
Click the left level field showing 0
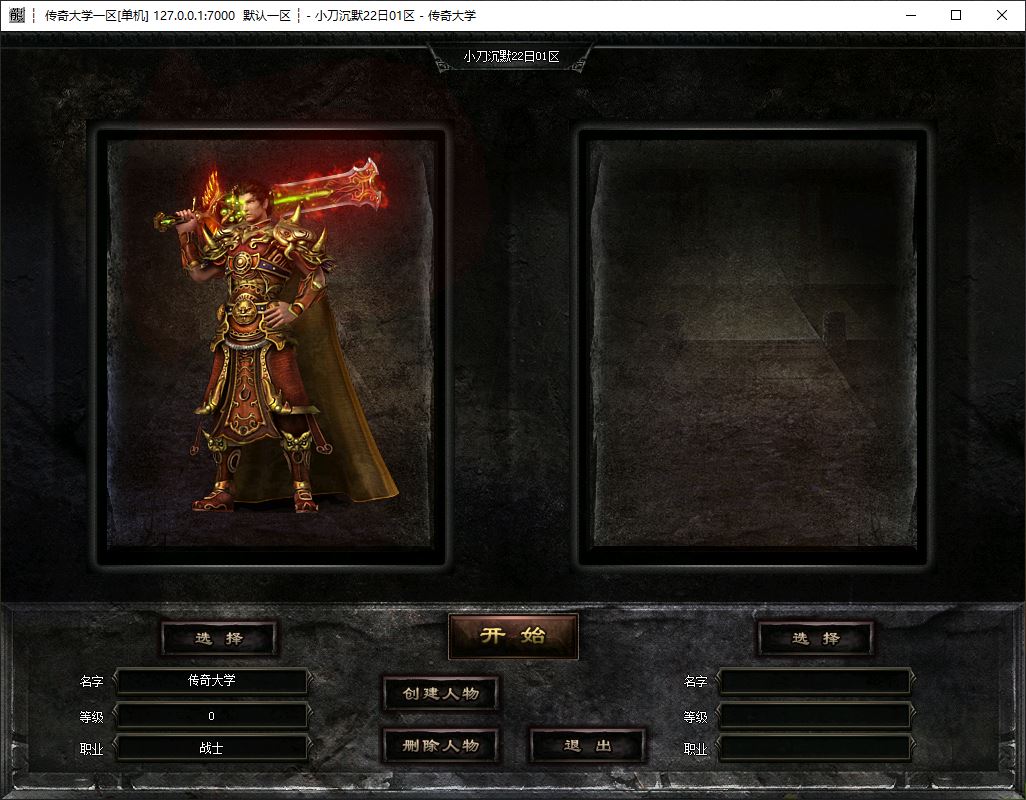[211, 716]
